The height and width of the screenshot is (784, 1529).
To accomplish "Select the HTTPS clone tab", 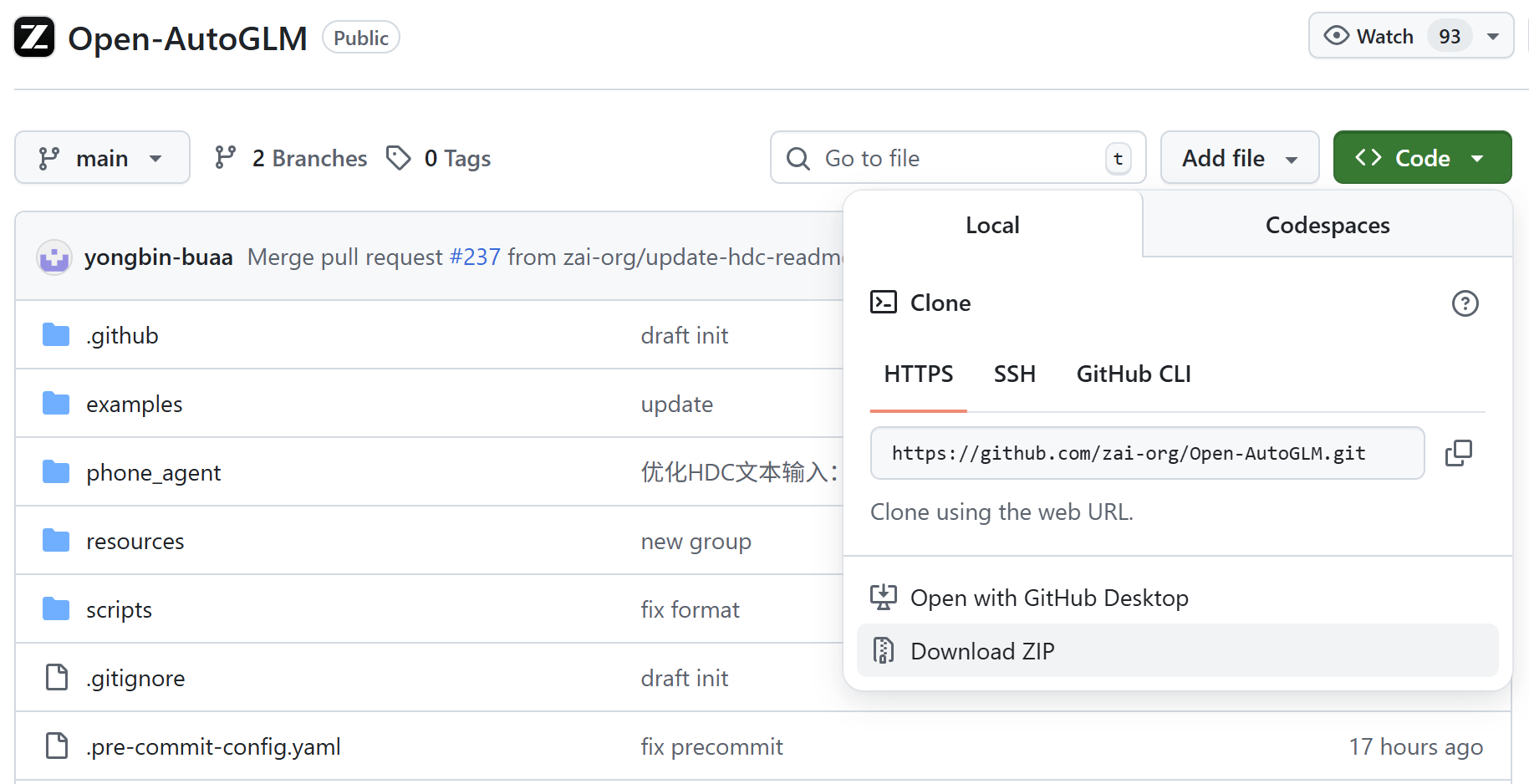I will click(x=918, y=374).
